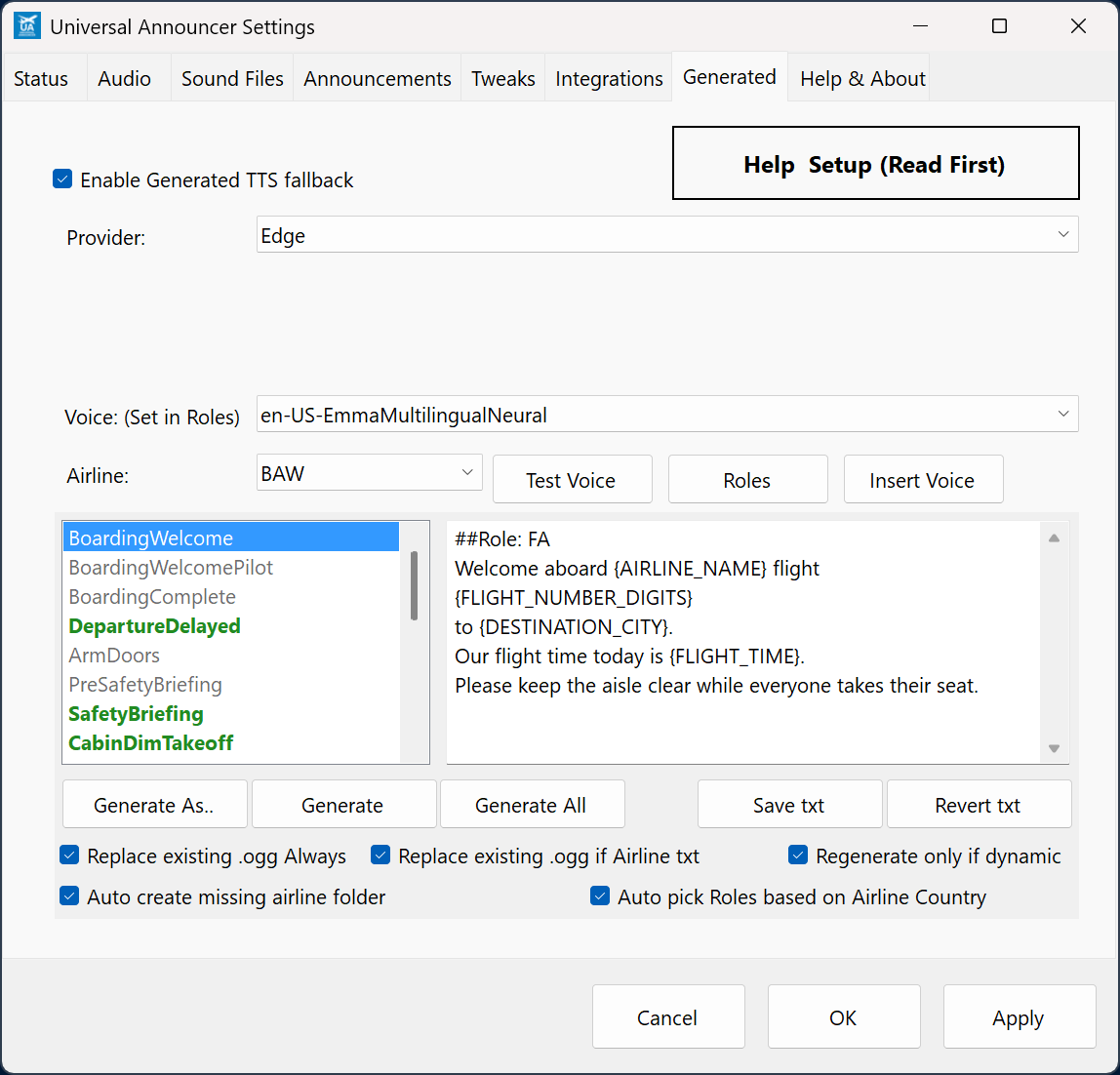1120x1075 pixels.
Task: Click the Insert Voice button
Action: pyautogui.click(x=923, y=480)
